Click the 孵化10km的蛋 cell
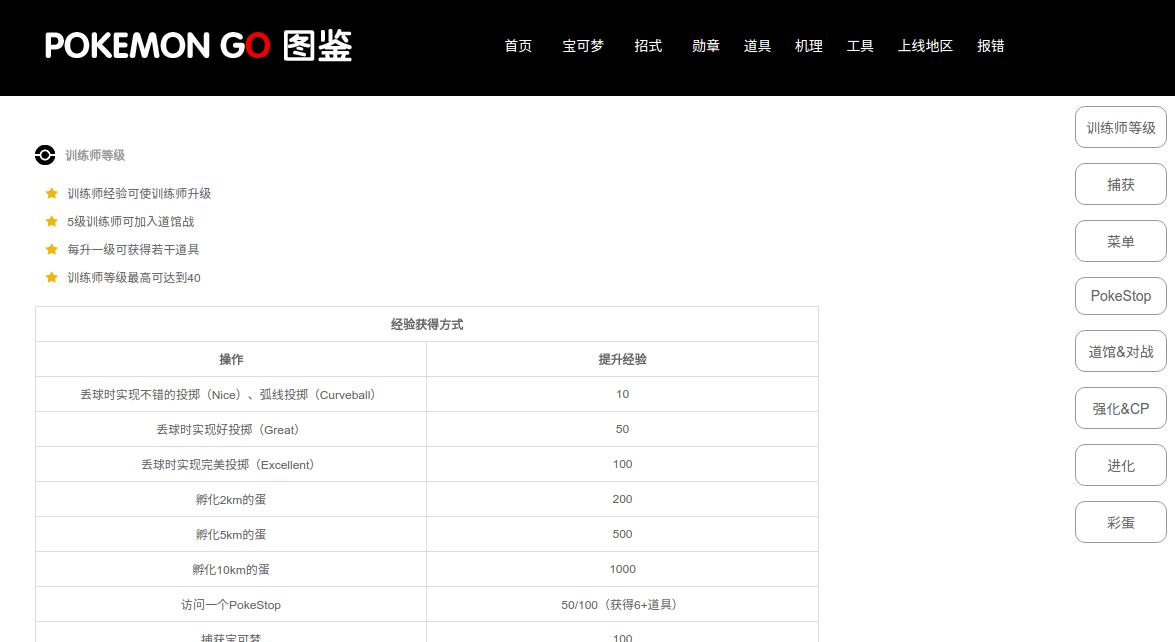This screenshot has width=1175, height=642. 231,569
